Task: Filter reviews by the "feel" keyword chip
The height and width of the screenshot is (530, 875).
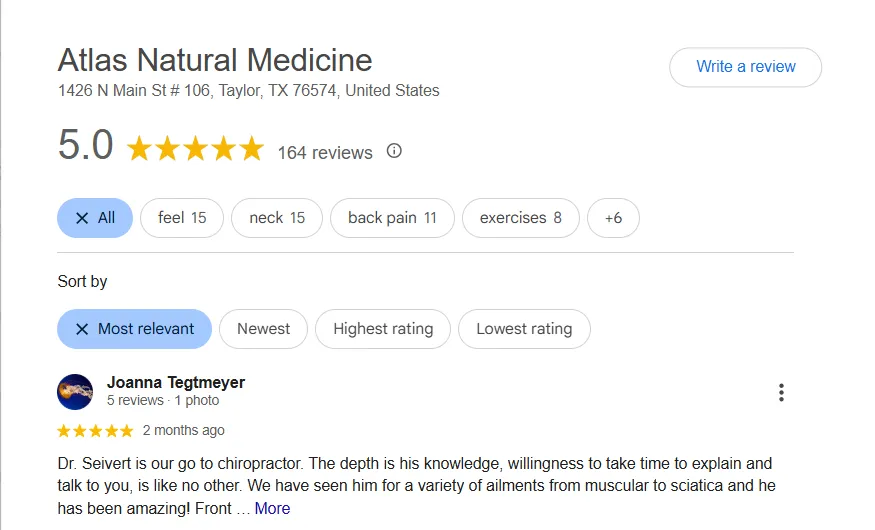Action: click(182, 218)
